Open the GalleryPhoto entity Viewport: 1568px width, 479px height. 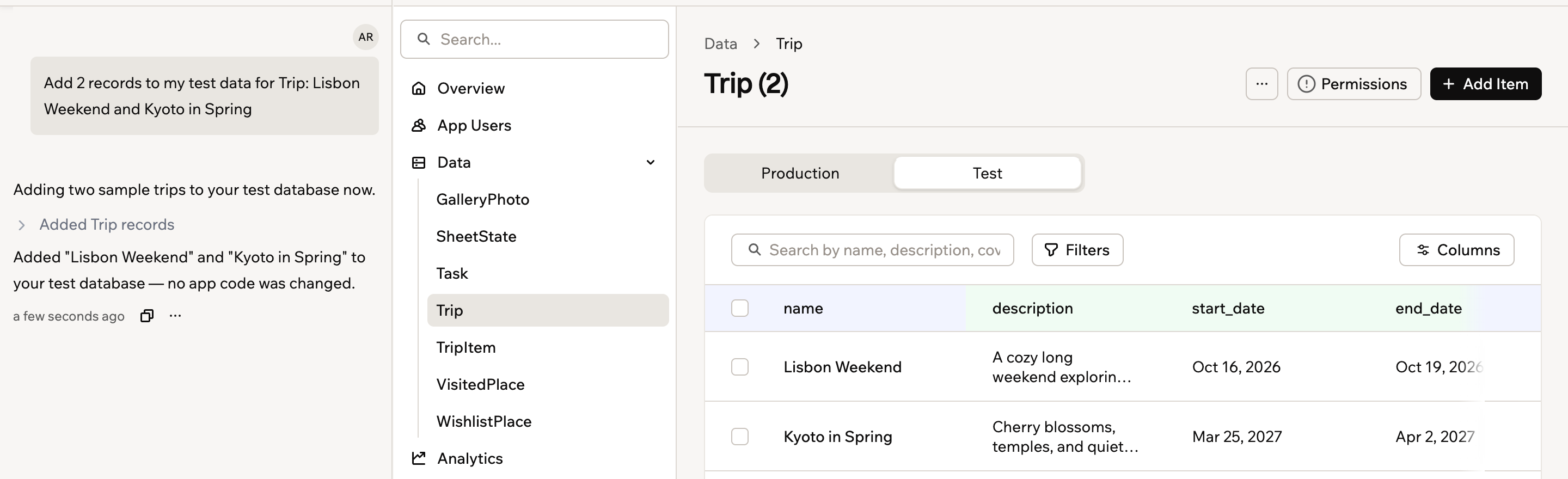click(x=548, y=200)
